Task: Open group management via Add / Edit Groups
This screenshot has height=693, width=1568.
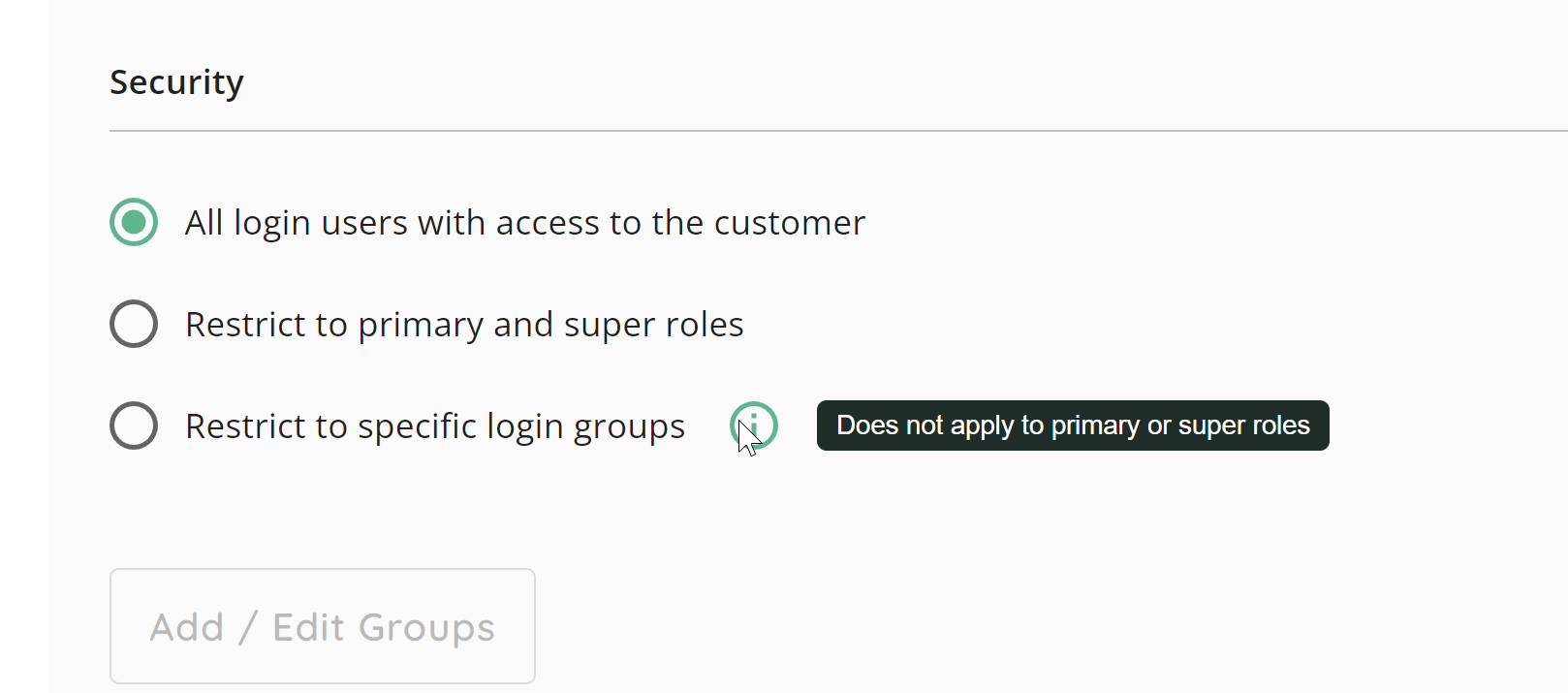Action: click(x=322, y=626)
